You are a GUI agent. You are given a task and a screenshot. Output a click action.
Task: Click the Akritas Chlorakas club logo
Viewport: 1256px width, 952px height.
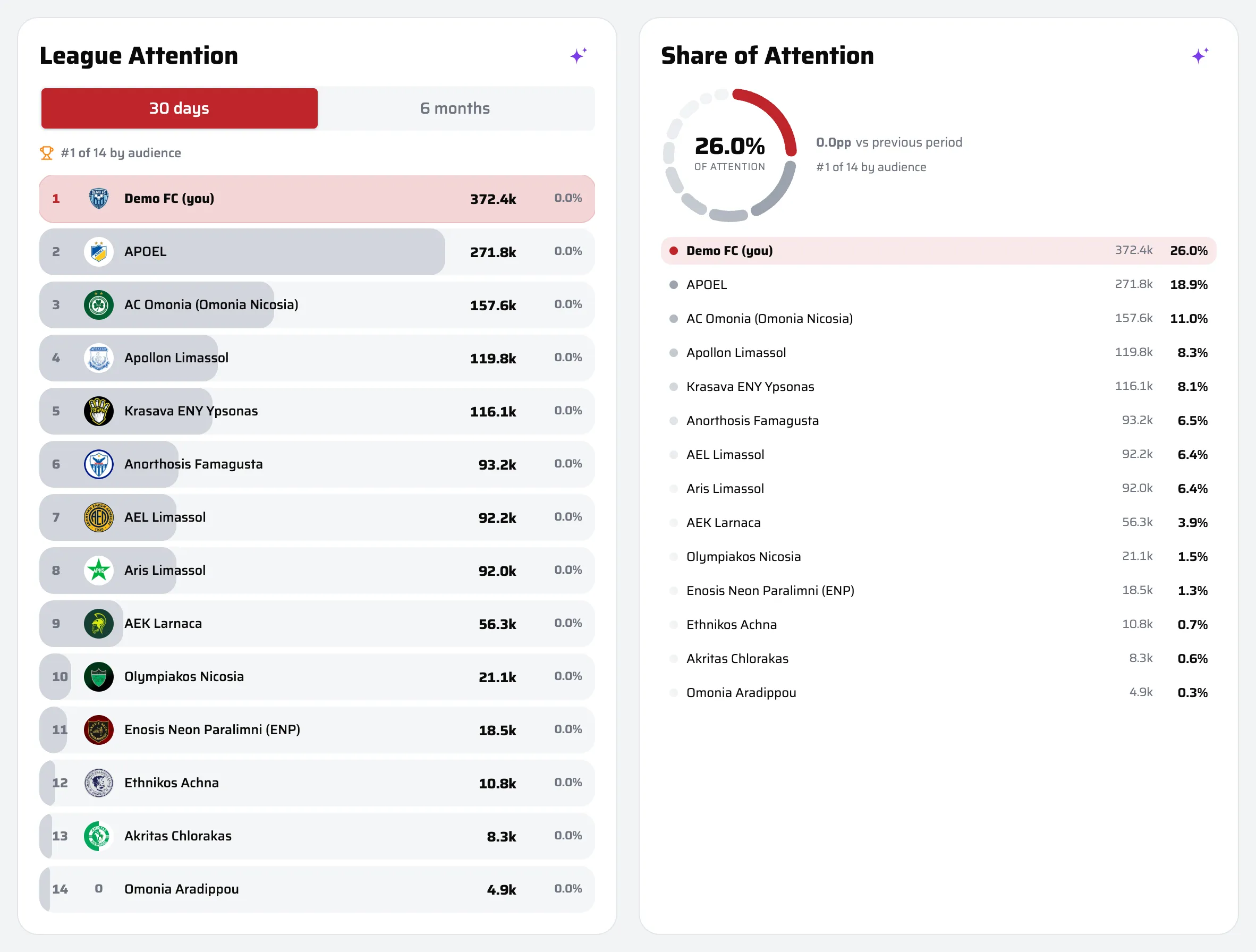(99, 836)
